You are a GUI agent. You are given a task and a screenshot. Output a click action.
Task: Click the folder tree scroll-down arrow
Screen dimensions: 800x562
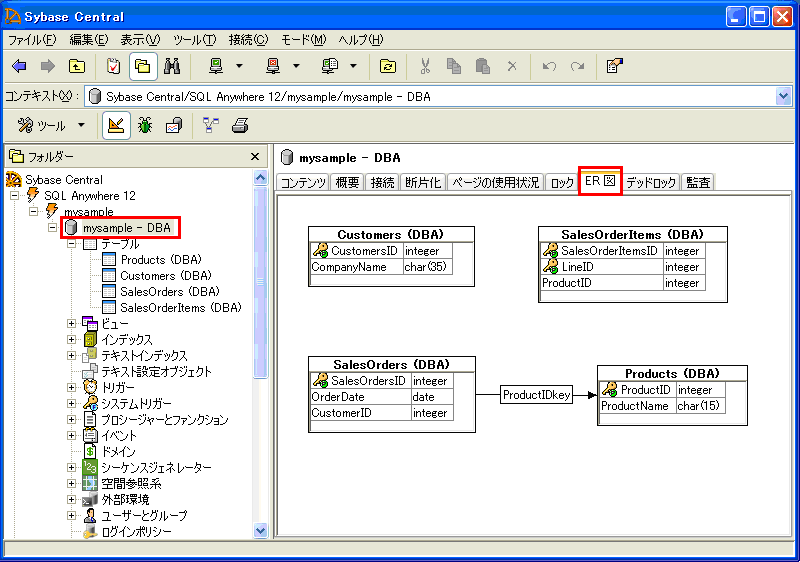(x=261, y=531)
